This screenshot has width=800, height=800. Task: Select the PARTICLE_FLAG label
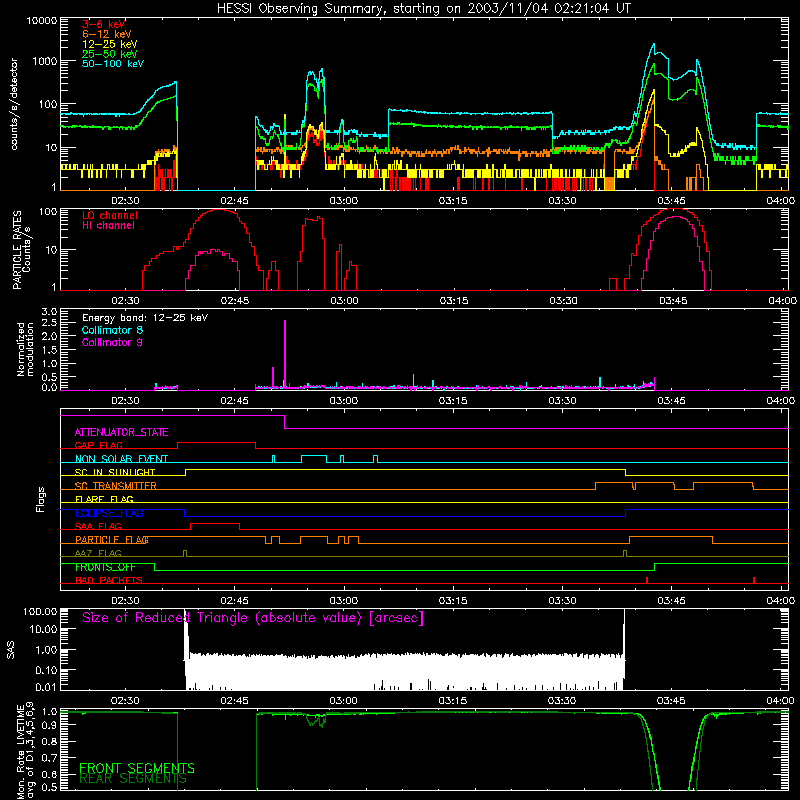[x=112, y=540]
